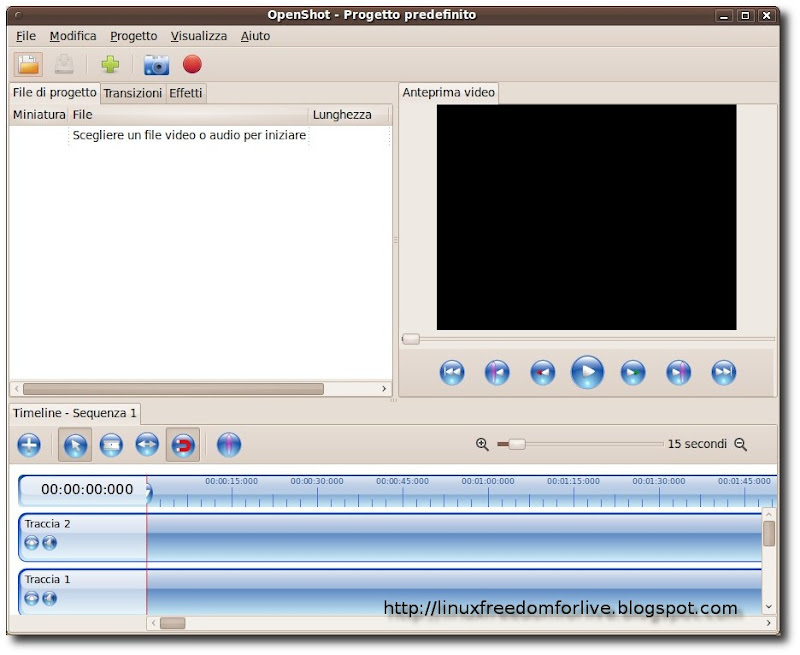The image size is (800, 655).
Task: Click right arrow of timeline horizontal scrollbar
Action: pyautogui.click(x=768, y=623)
